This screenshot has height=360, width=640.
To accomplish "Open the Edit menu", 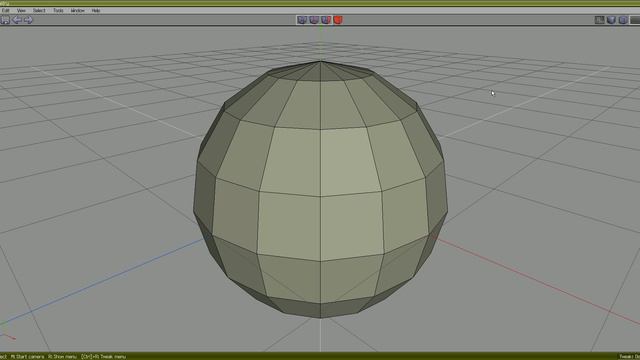I will (6, 11).
